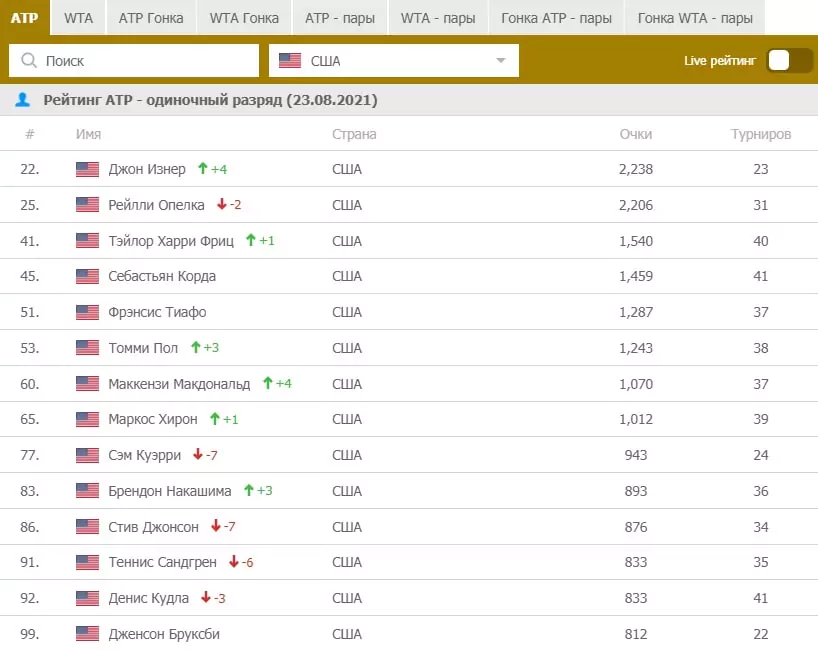Click the flag next to Рейлли Опелка
This screenshot has width=818, height=650.
87,204
